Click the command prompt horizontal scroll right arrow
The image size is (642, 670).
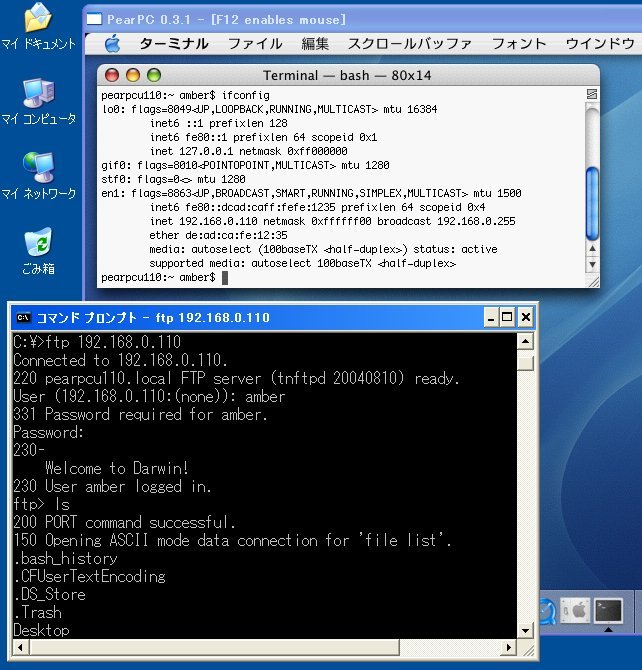[509, 647]
